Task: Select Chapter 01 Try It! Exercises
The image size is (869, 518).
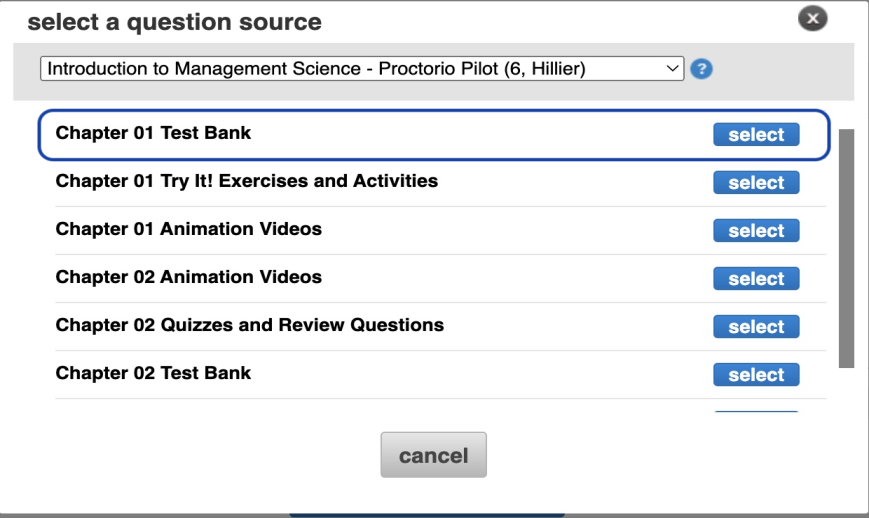Action: tap(756, 183)
